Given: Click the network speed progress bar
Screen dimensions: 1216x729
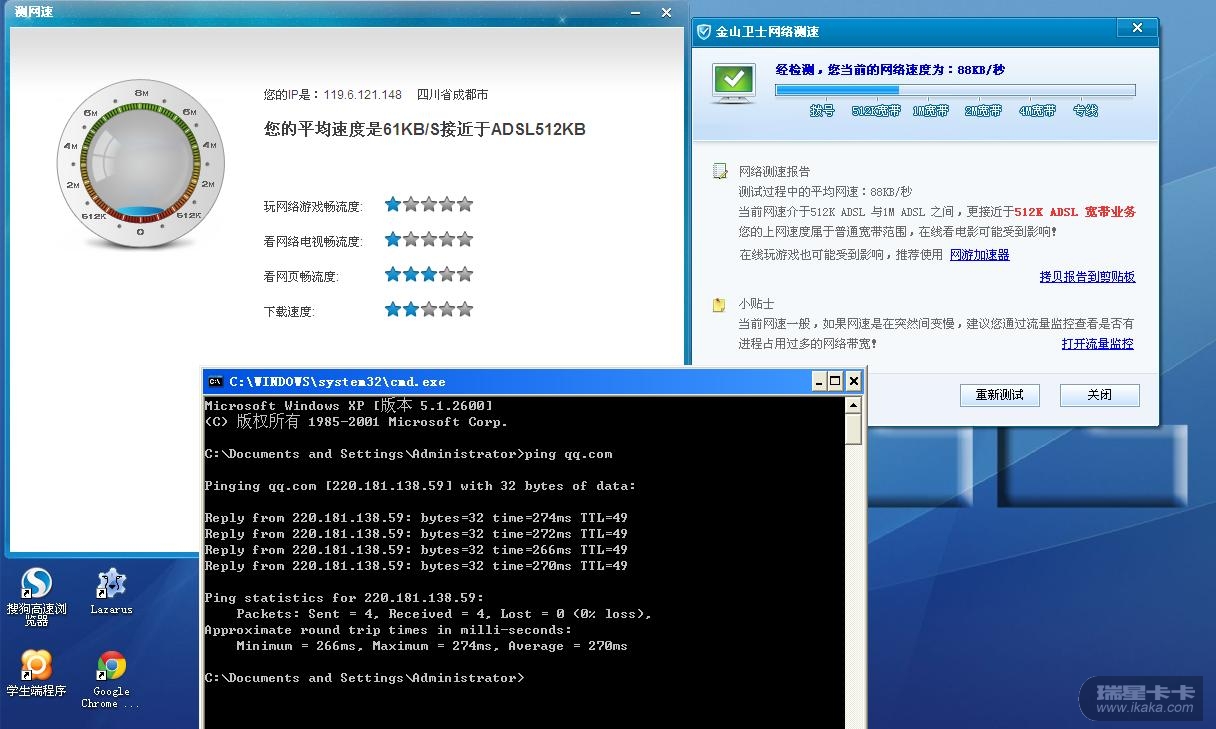Looking at the screenshot, I should pyautogui.click(x=955, y=90).
